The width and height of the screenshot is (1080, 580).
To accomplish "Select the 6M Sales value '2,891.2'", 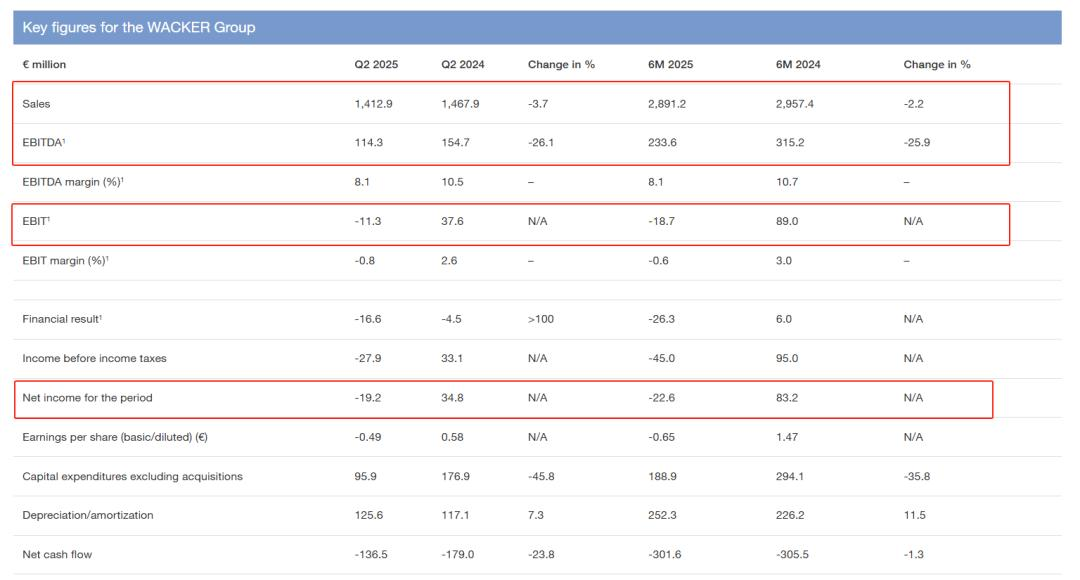I will (667, 104).
